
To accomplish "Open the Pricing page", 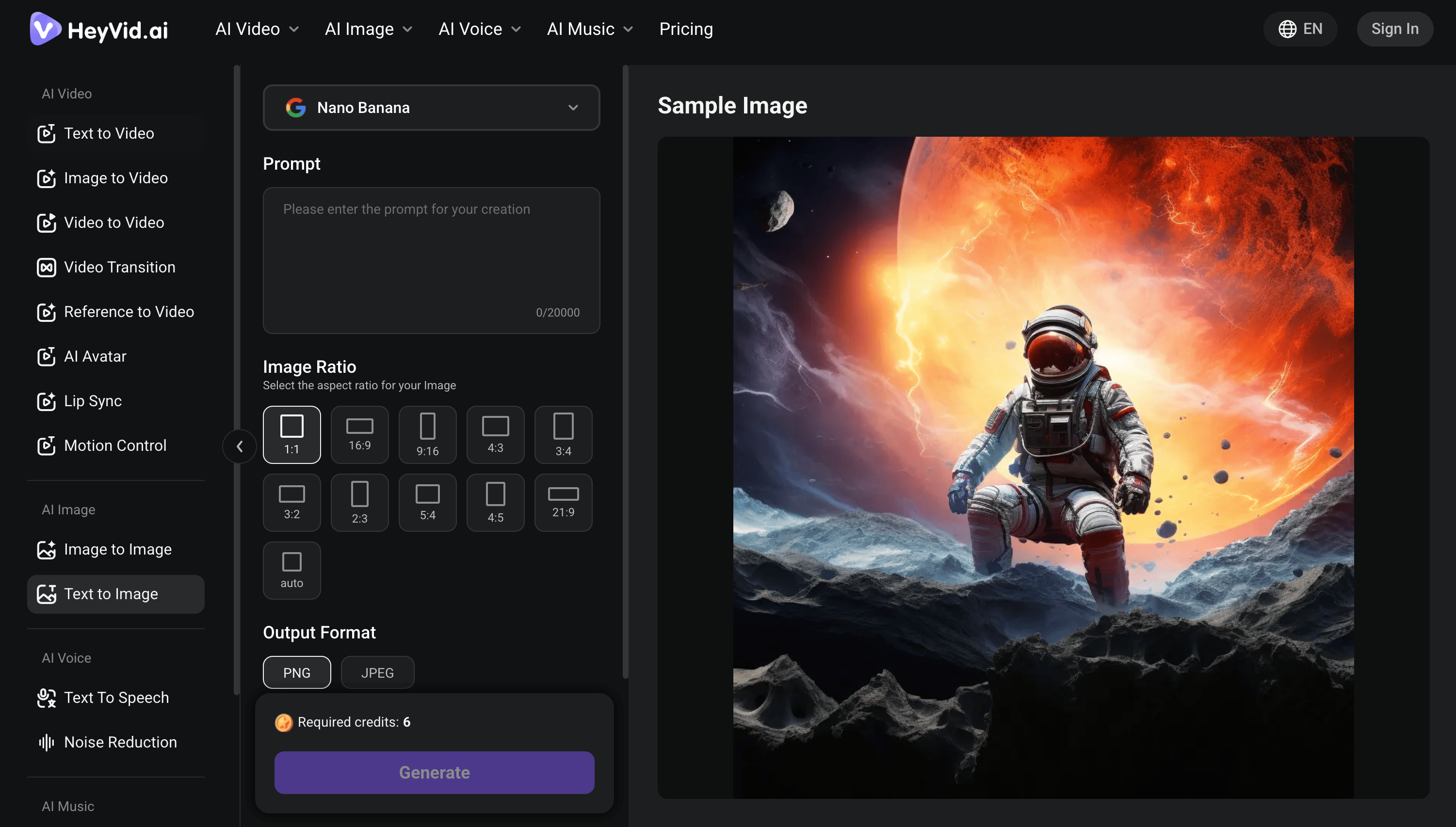I will pyautogui.click(x=685, y=29).
